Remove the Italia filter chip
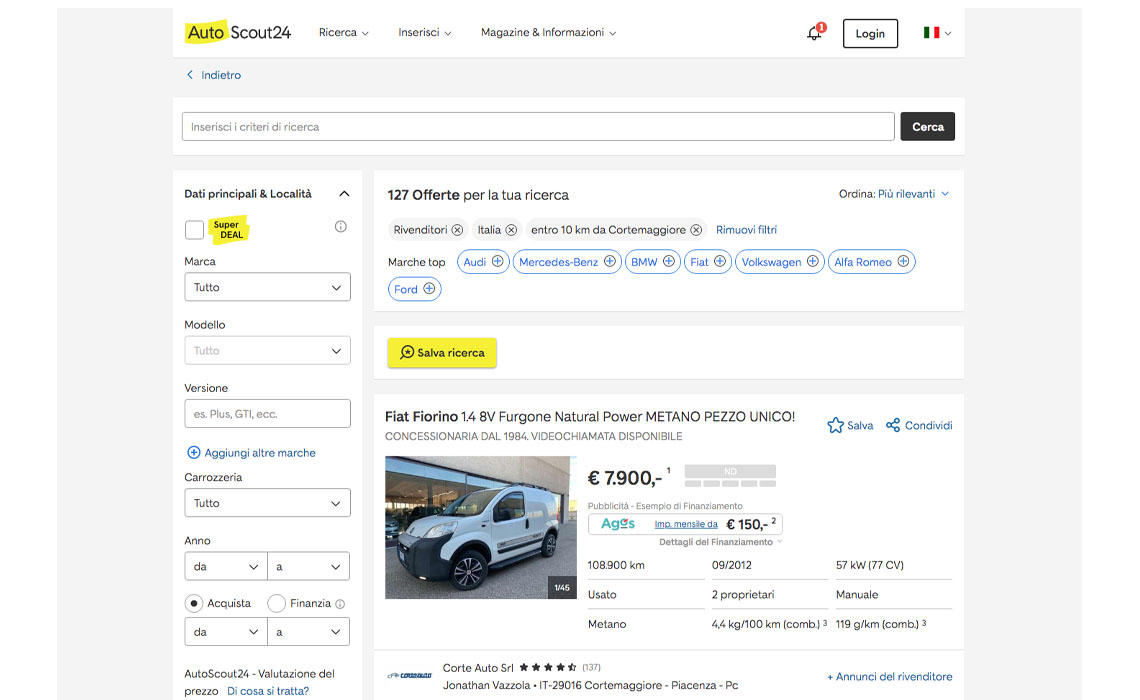 click(x=511, y=230)
